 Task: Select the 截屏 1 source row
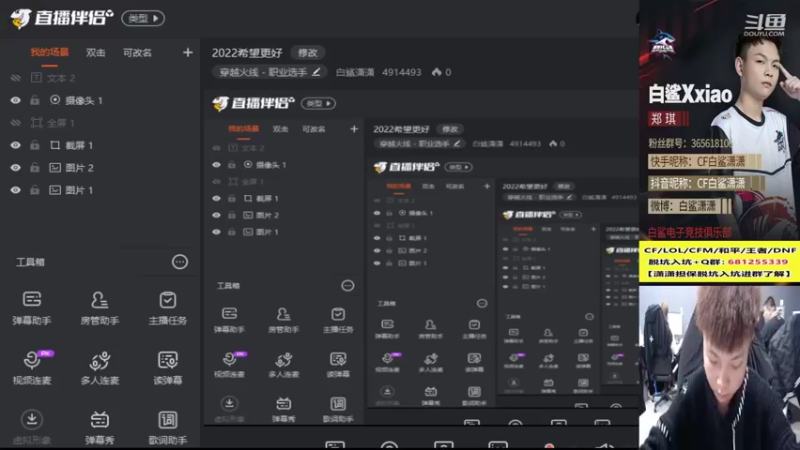(100, 145)
